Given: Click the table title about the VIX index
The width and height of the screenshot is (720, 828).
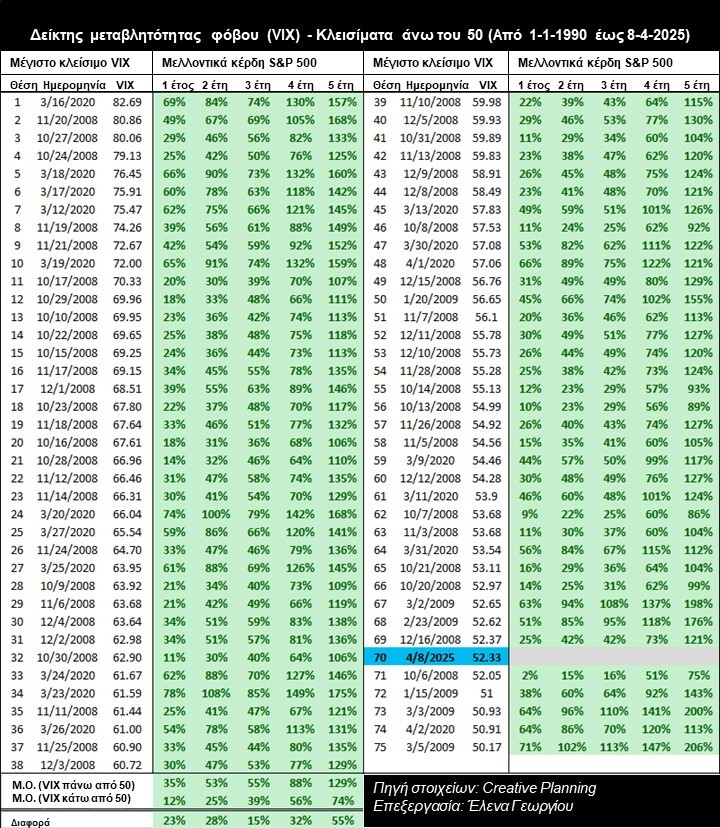Looking at the screenshot, I should pyautogui.click(x=359, y=34).
